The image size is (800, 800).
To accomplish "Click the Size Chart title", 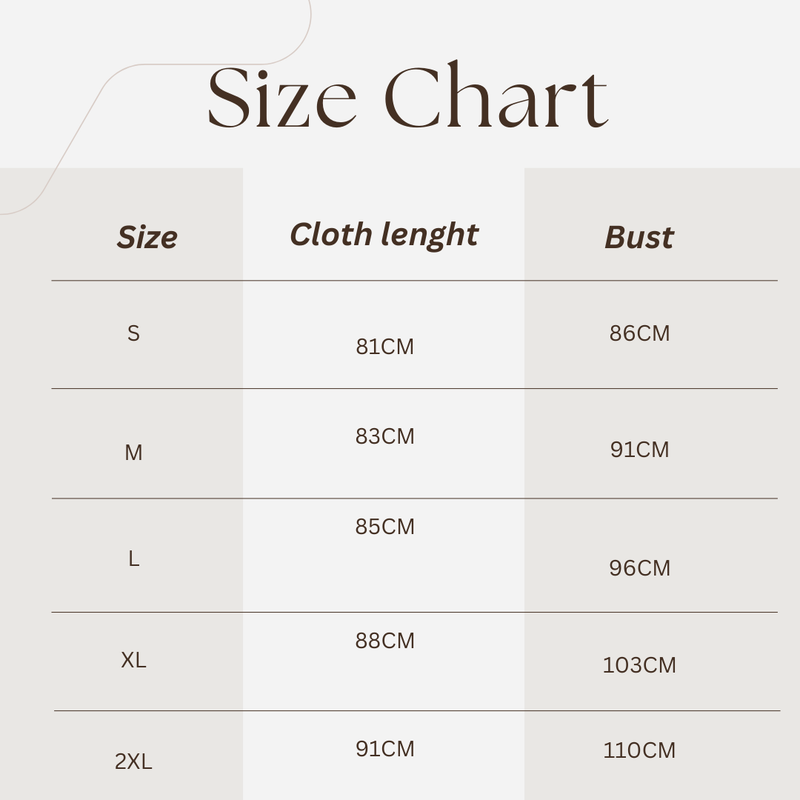I will pos(407,97).
